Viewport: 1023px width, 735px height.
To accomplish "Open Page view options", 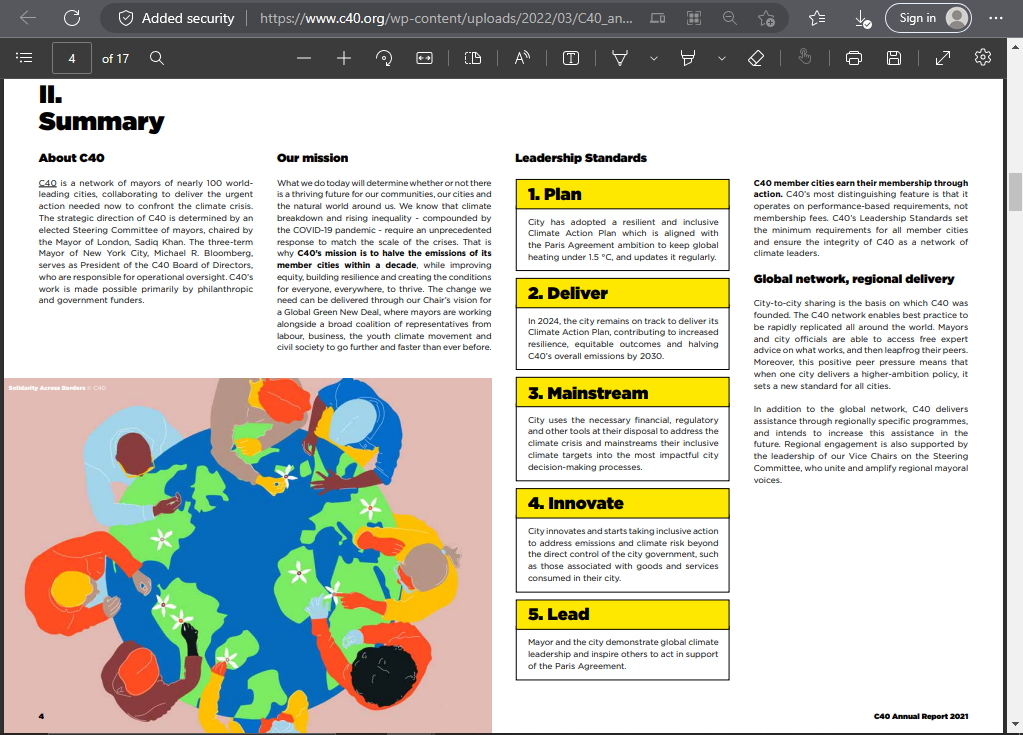I will click(473, 58).
